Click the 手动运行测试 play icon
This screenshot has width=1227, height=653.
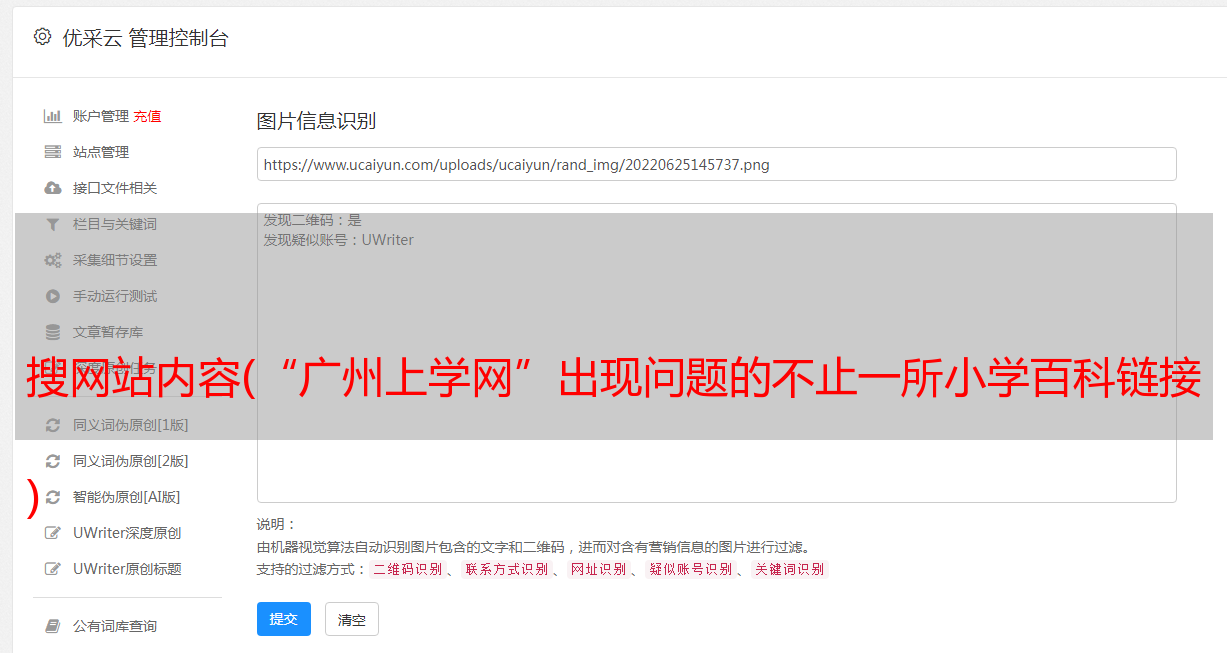tap(53, 296)
